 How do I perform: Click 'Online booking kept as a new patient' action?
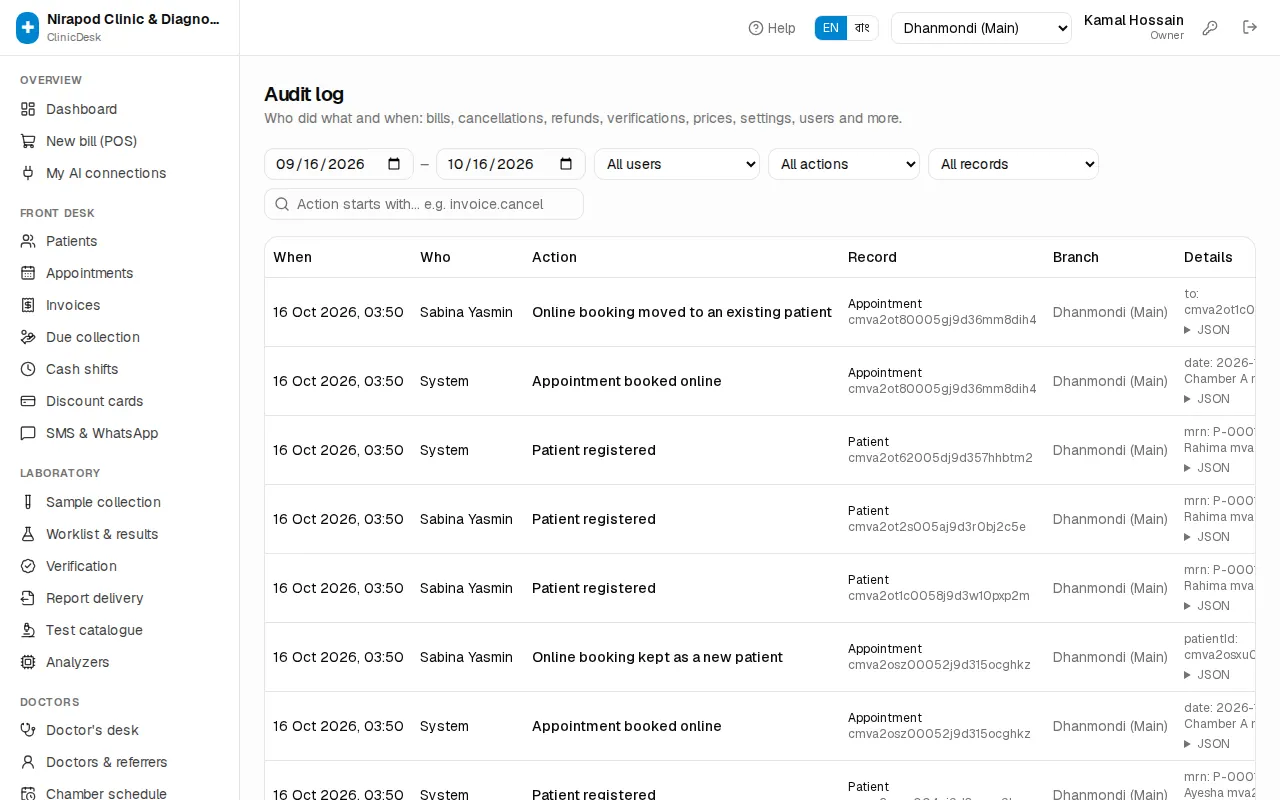657,657
